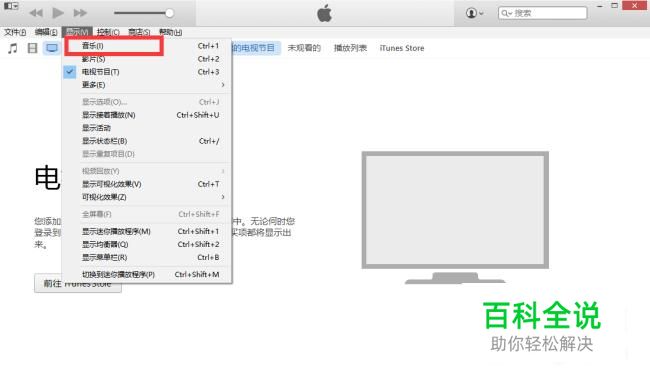Screen dimensions: 650x387
Task: Click the large TV placeholder image
Action: point(455,218)
